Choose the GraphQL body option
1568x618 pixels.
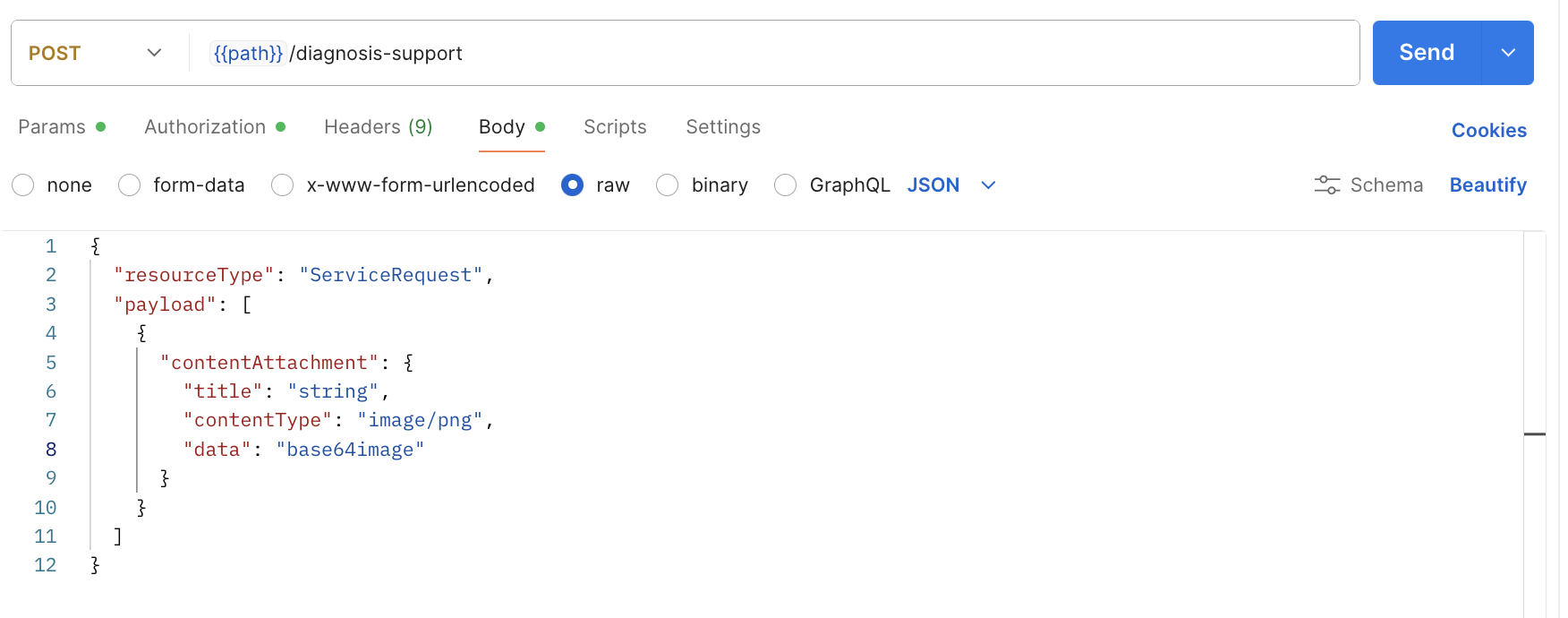(786, 185)
